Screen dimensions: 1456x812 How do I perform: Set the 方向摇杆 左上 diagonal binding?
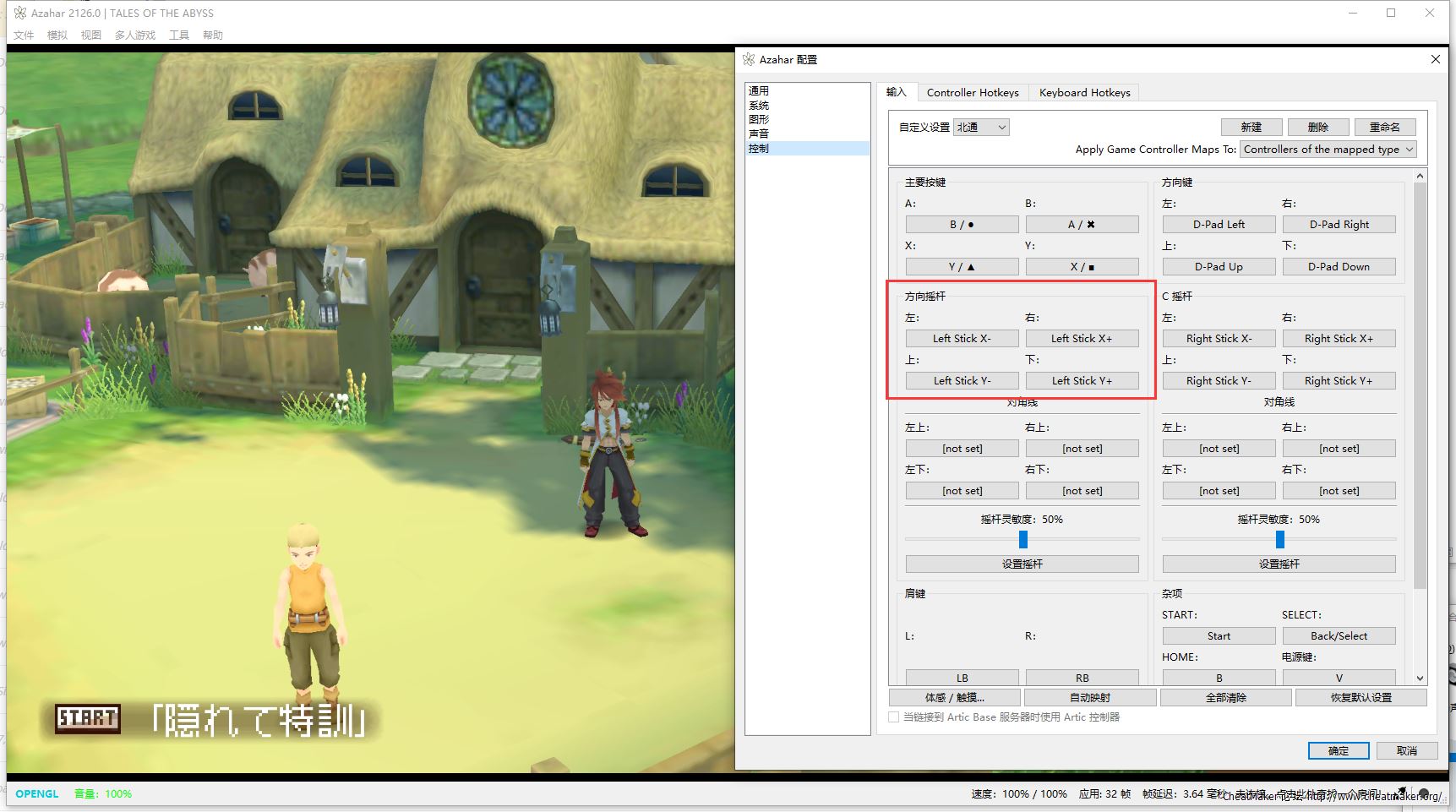pyautogui.click(x=962, y=449)
